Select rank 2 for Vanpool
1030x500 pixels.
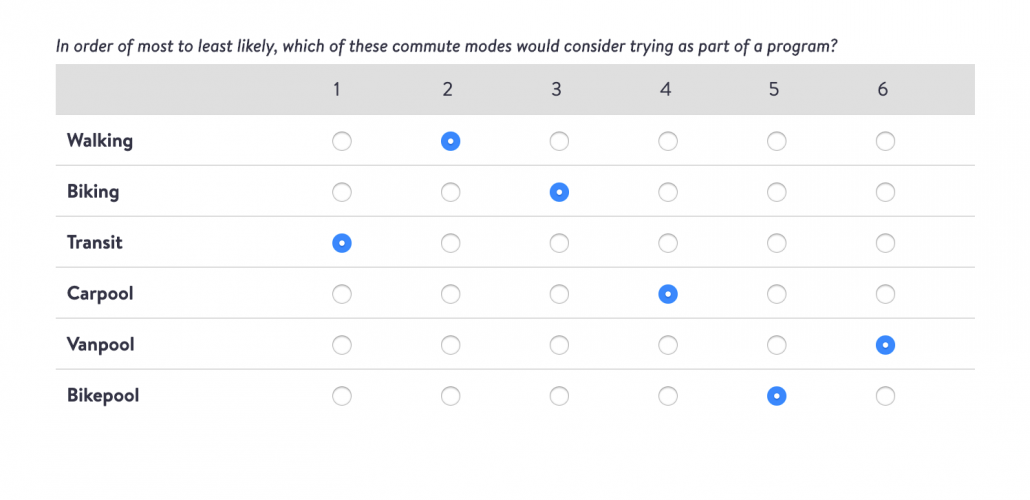[450, 346]
